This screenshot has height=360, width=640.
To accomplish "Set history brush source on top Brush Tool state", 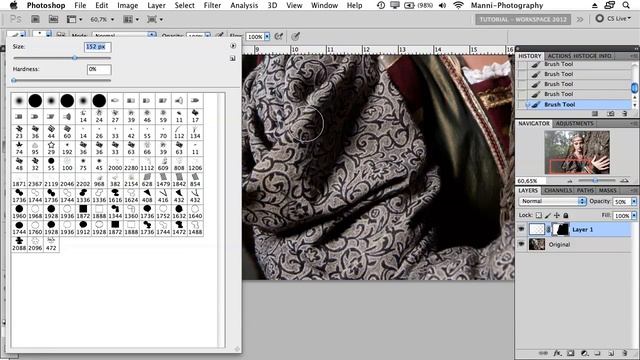I will click(x=522, y=64).
